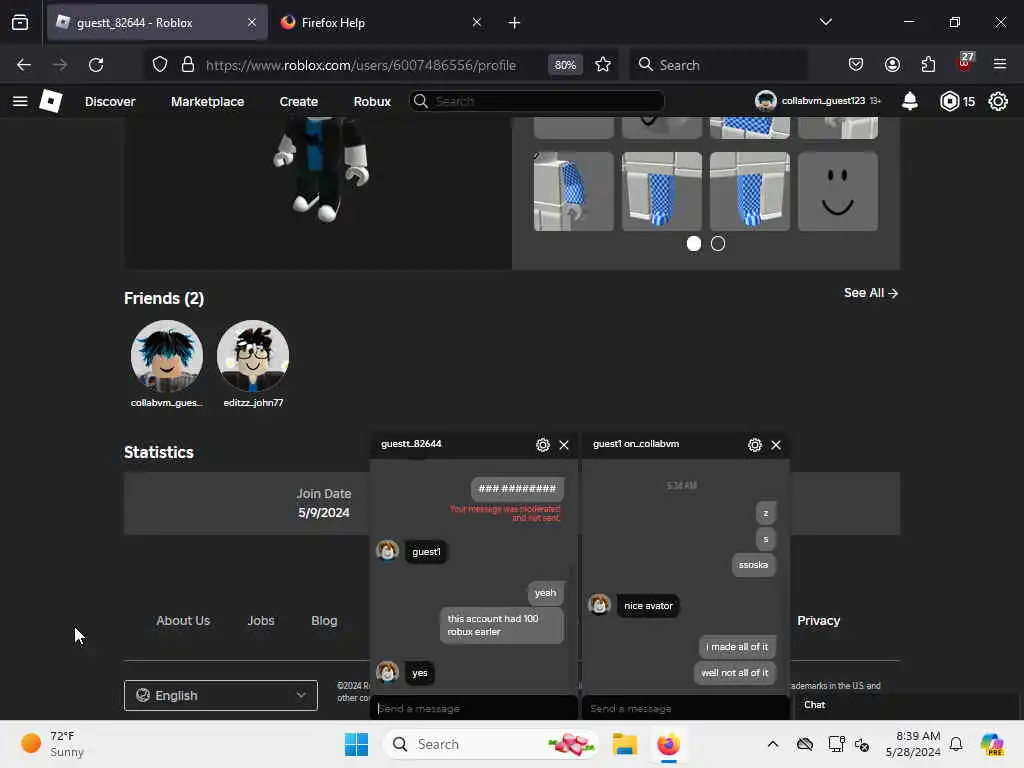Click the Roblox logo home icon

point(51,101)
